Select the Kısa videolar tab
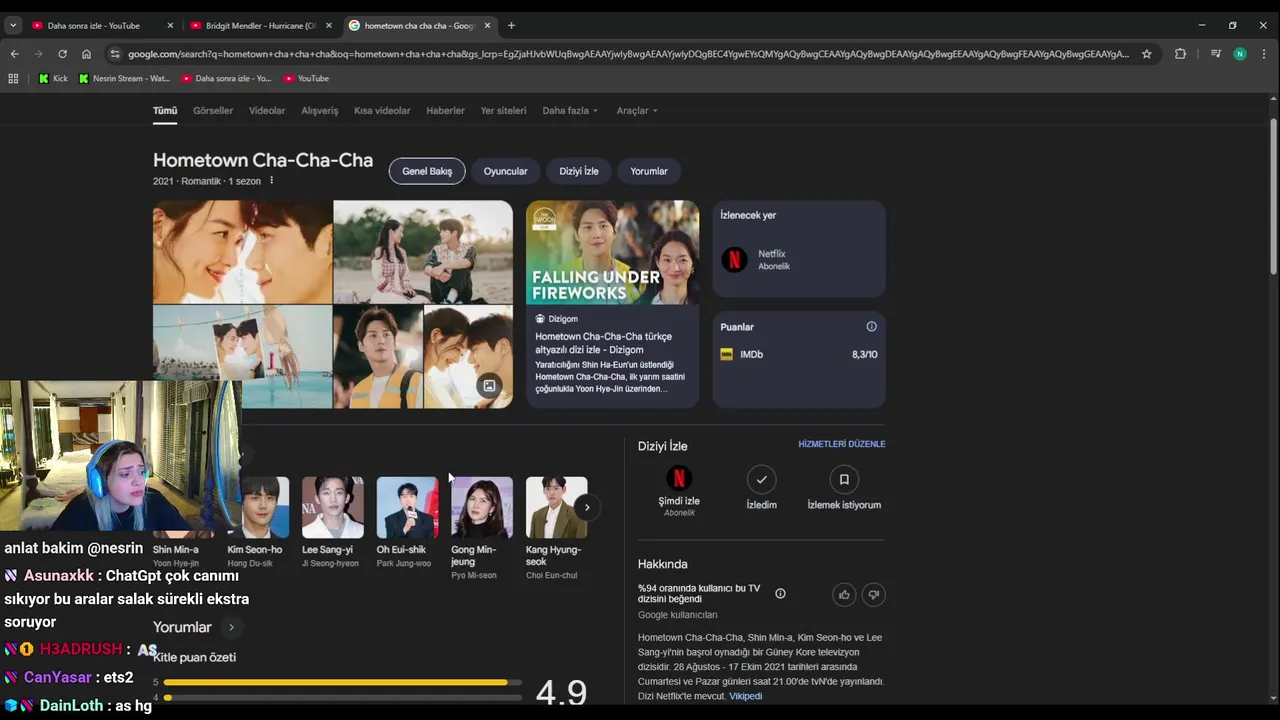The height and width of the screenshot is (720, 1280). point(382,111)
